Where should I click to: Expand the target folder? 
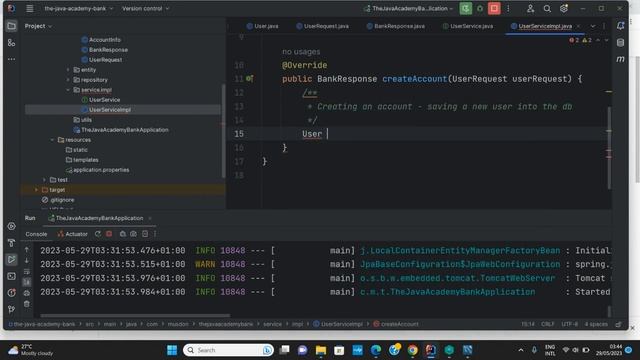pos(36,190)
